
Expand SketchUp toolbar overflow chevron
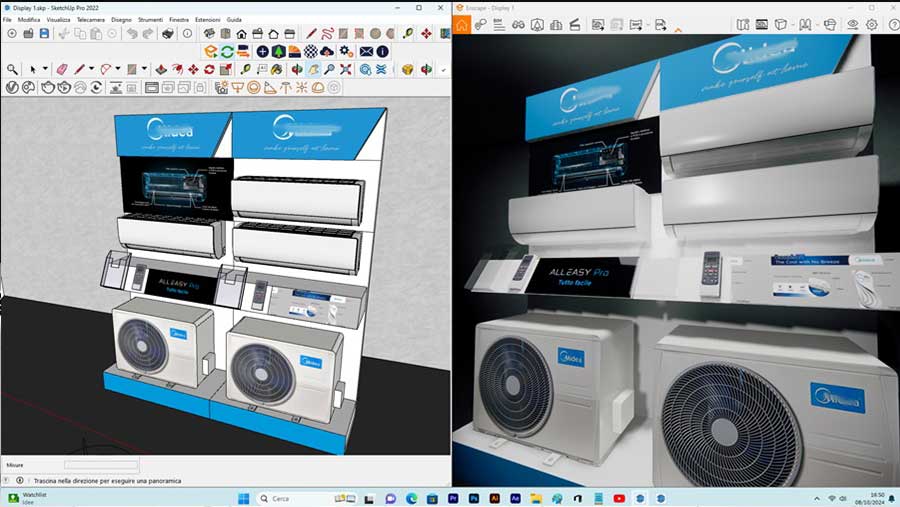point(444,70)
